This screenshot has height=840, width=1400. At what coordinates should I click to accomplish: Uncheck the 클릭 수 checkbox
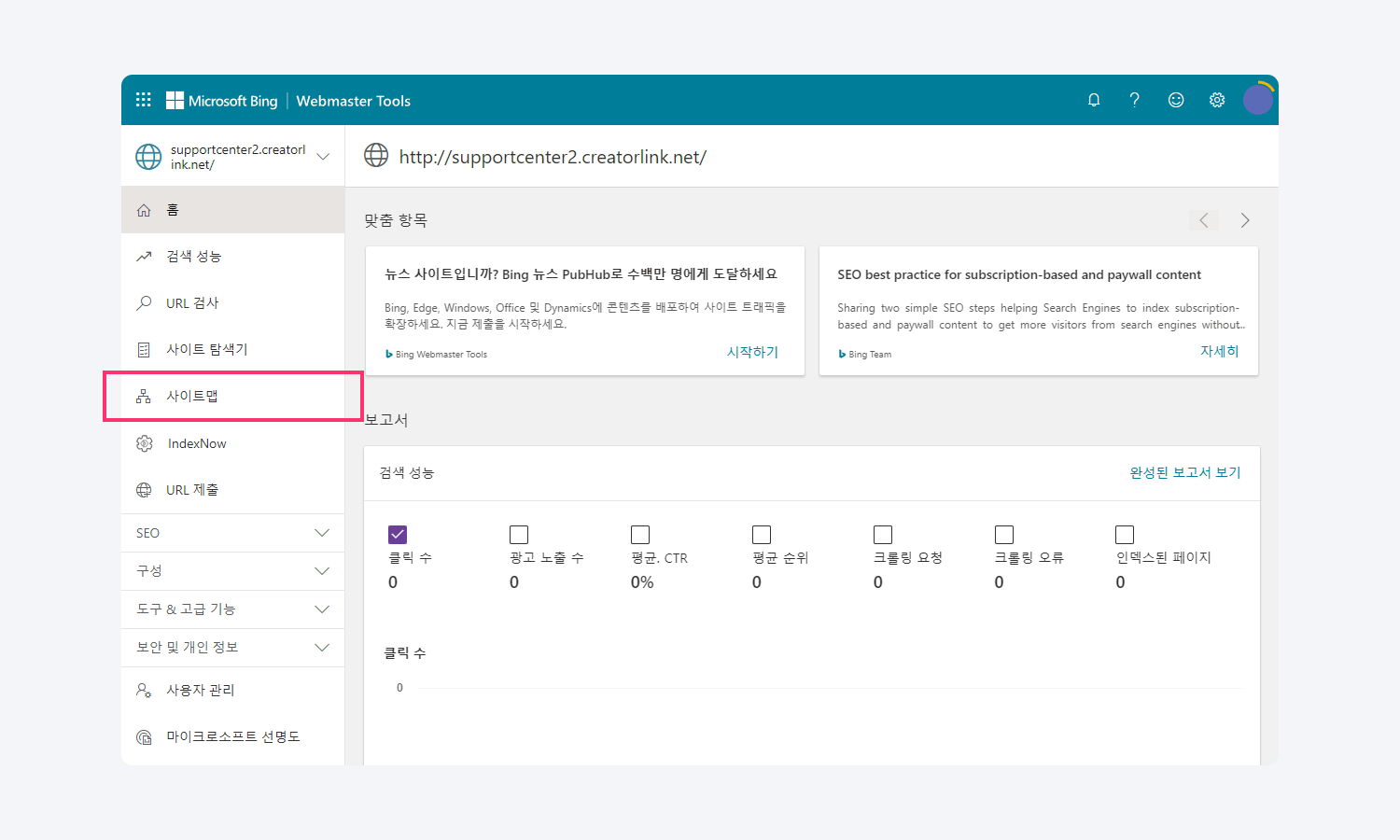398,535
